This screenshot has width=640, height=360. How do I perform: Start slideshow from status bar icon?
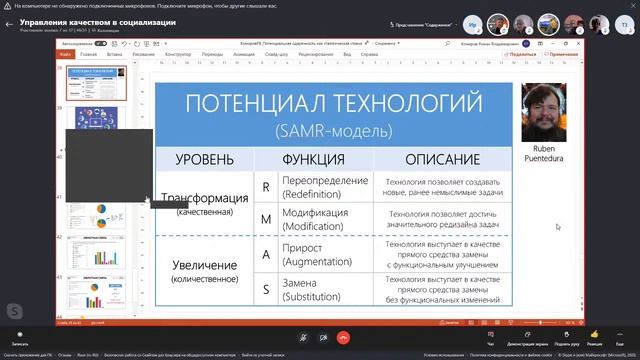point(510,322)
